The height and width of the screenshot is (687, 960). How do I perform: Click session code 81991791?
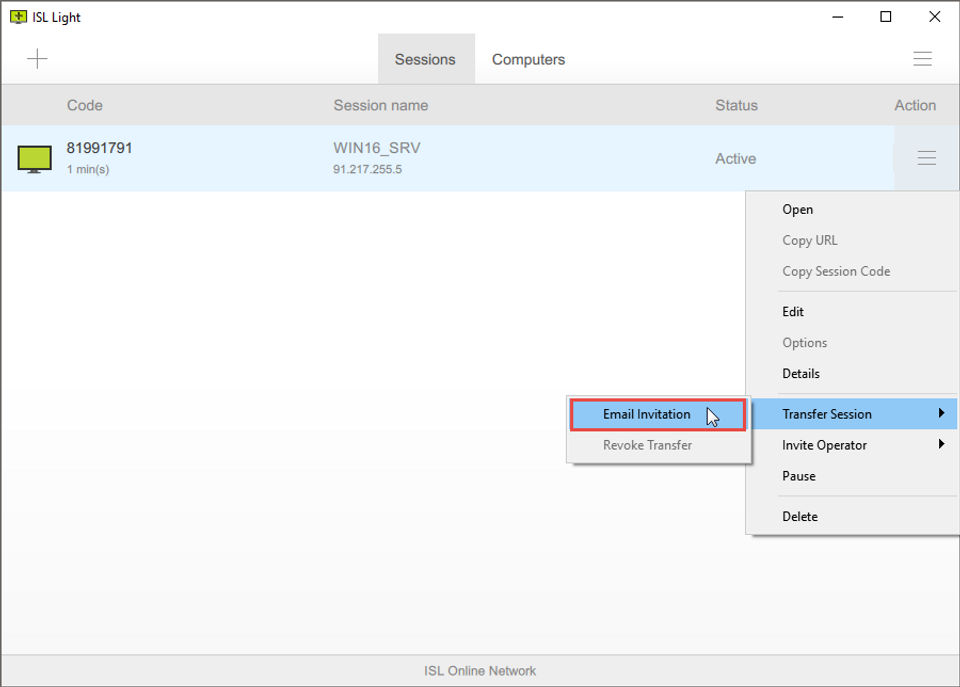click(99, 148)
